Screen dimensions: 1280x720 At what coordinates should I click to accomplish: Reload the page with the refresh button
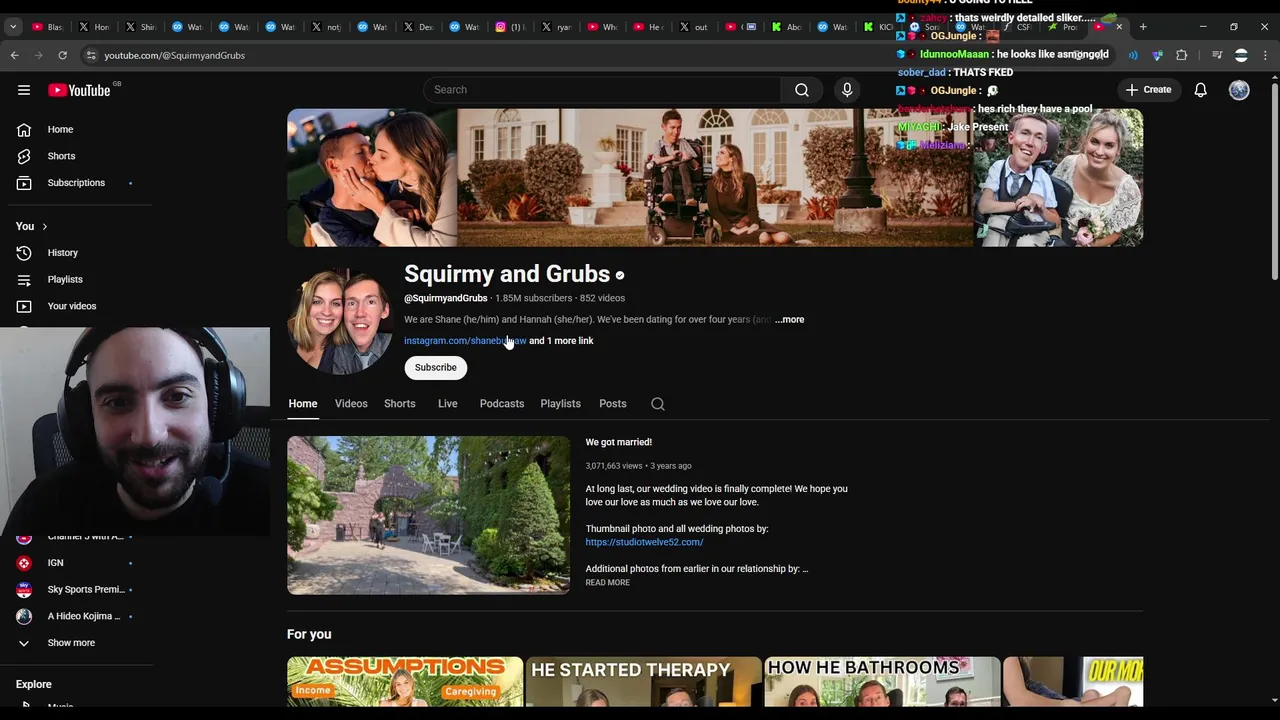tap(62, 55)
